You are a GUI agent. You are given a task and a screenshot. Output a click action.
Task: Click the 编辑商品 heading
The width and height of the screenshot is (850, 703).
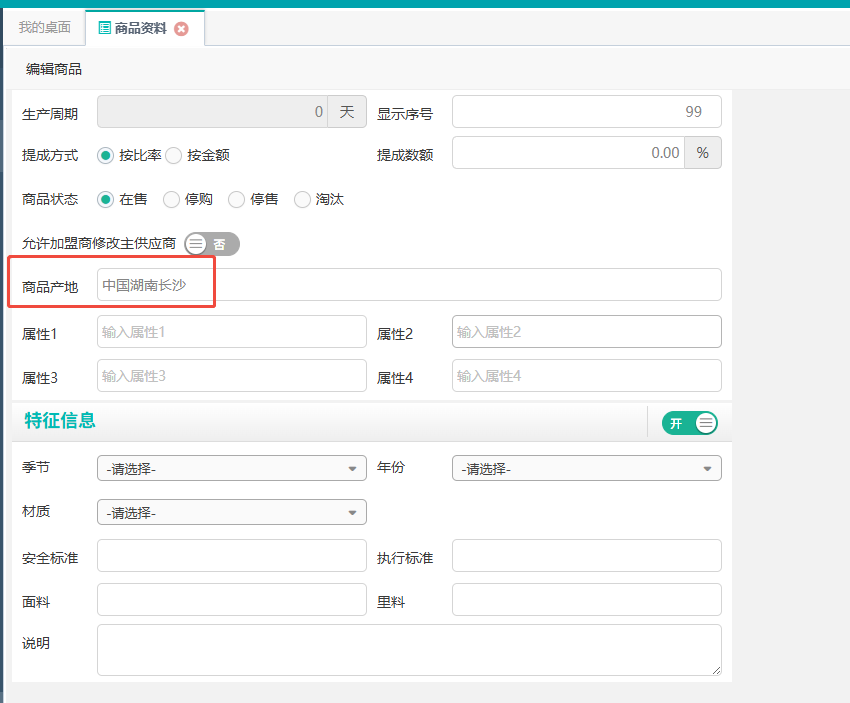point(54,69)
